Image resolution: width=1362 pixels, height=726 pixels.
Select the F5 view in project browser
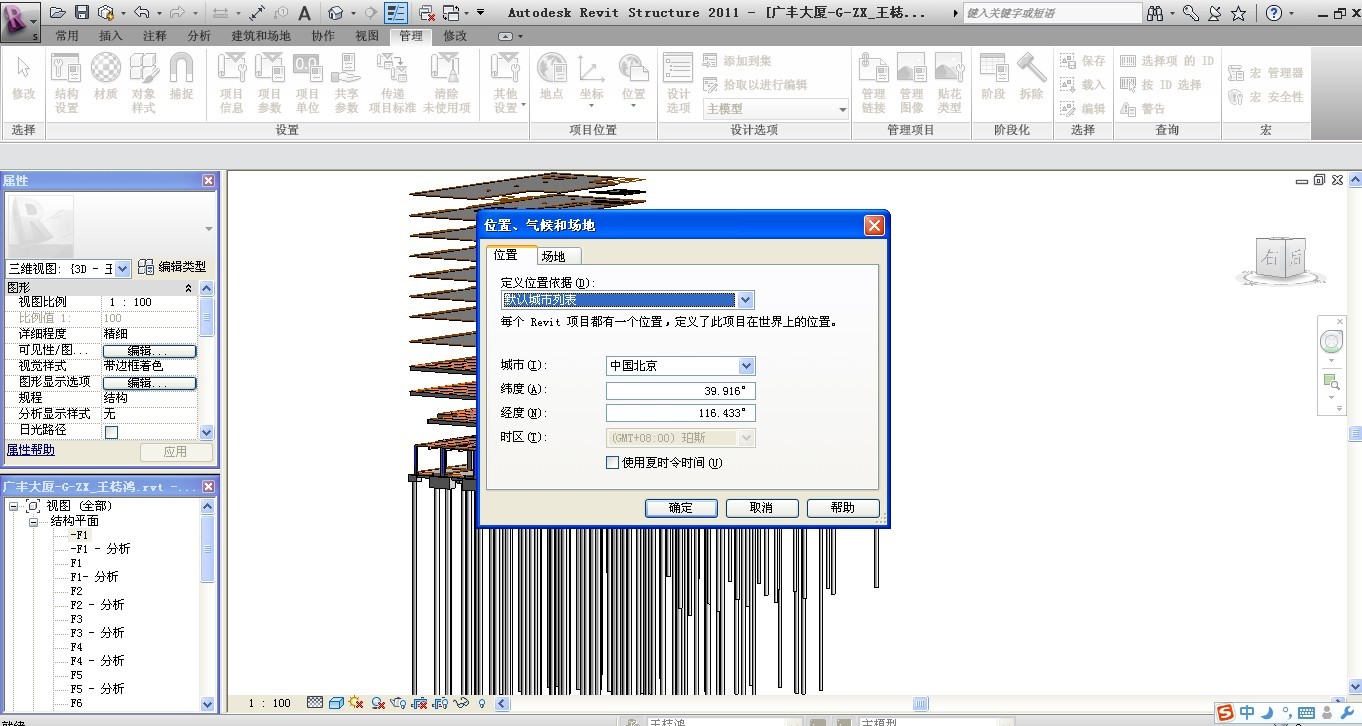click(76, 675)
